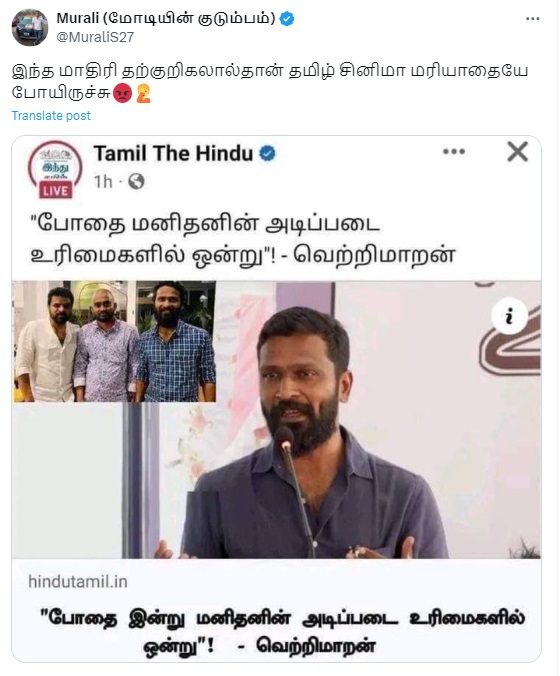The image size is (560, 676).
Task: Close the embedded post with the X
Action: point(517,152)
